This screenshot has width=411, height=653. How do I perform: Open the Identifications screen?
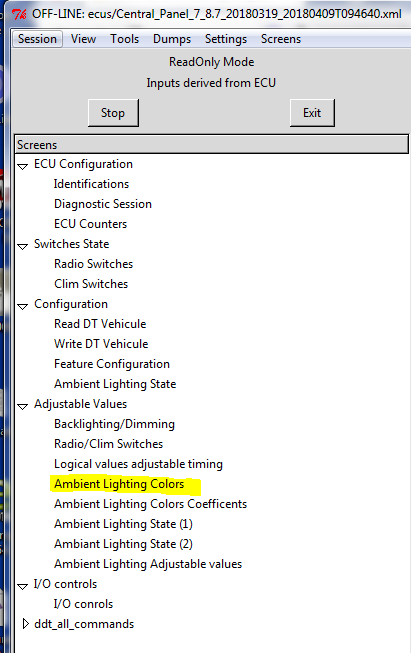pyautogui.click(x=91, y=184)
